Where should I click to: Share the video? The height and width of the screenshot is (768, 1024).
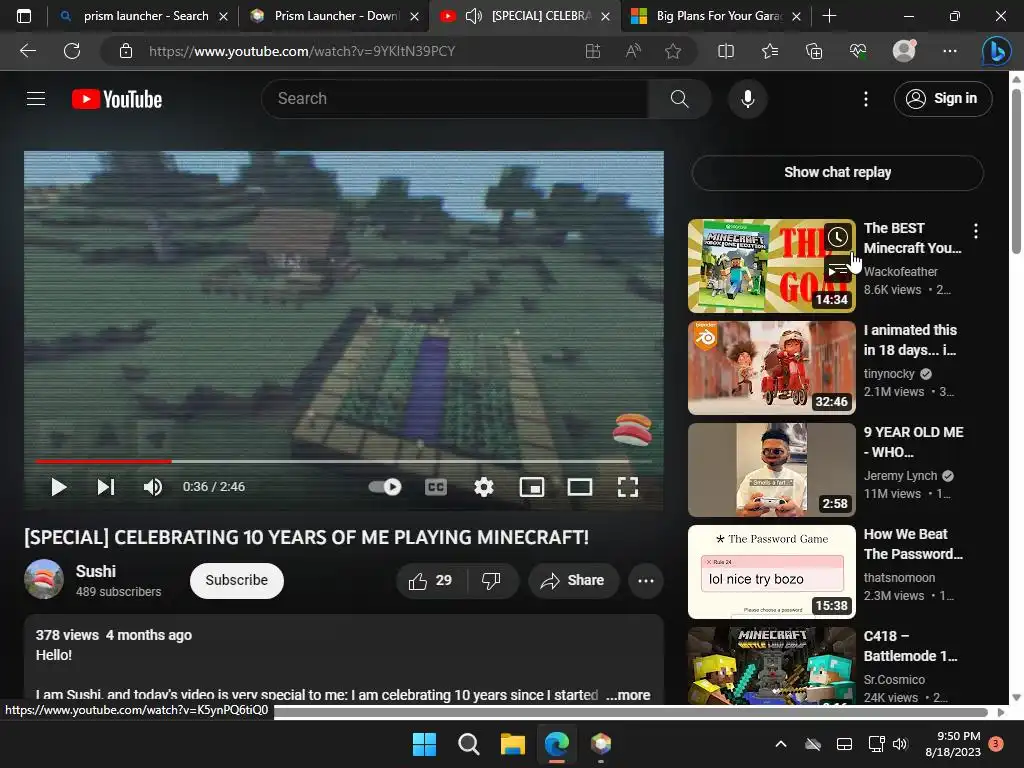tap(573, 581)
